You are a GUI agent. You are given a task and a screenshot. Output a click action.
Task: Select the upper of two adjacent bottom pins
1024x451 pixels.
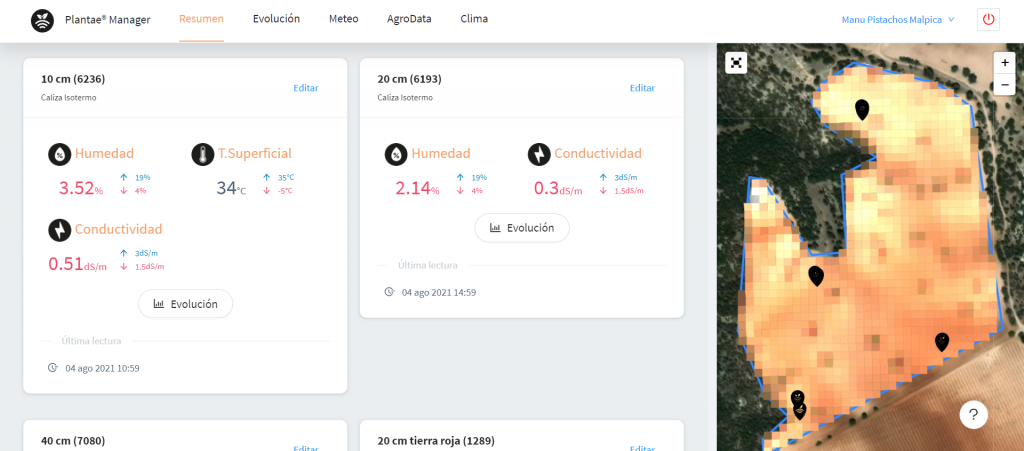coord(797,397)
